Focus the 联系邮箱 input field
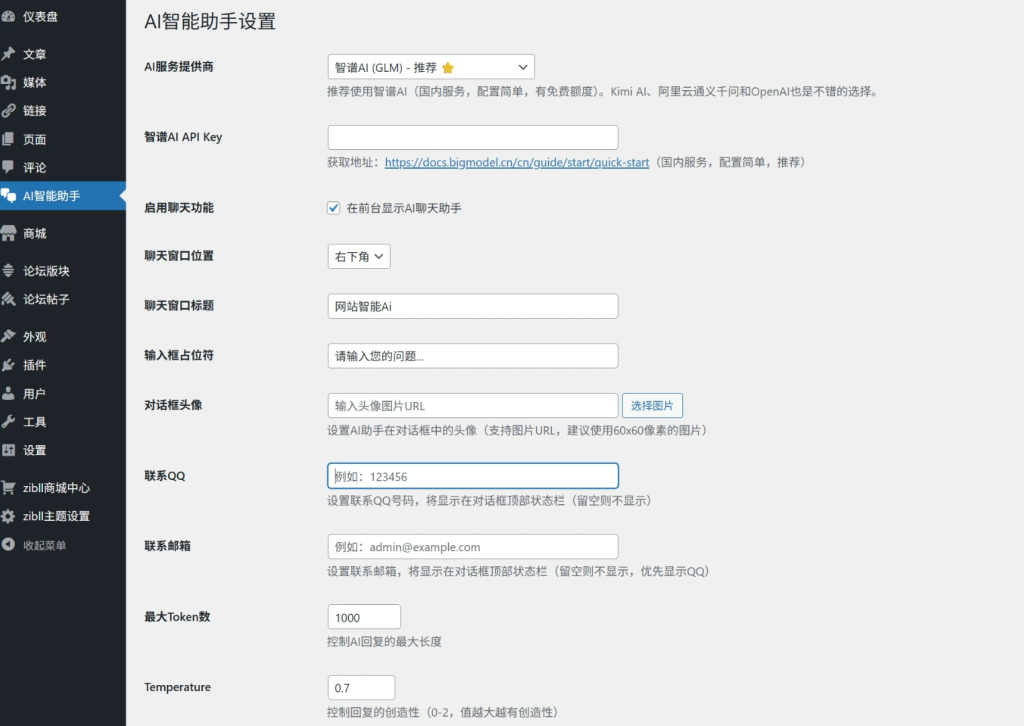Screen dimensions: 1024x726 [x=473, y=546]
